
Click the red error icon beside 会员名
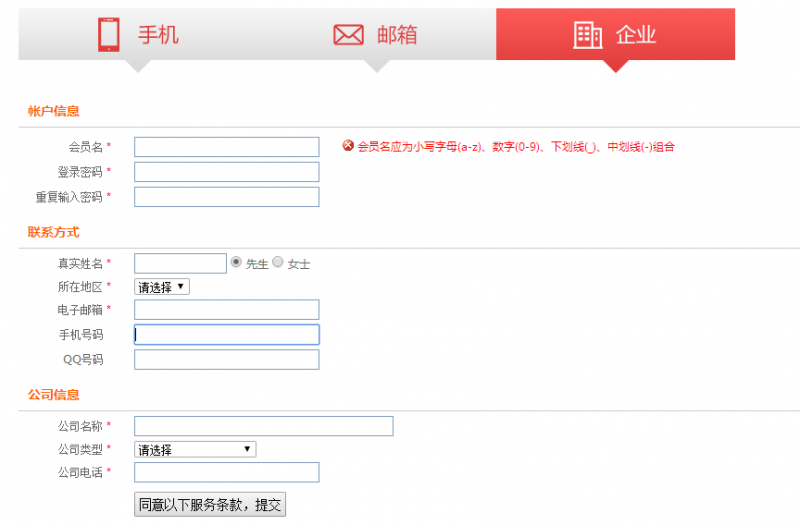click(348, 146)
